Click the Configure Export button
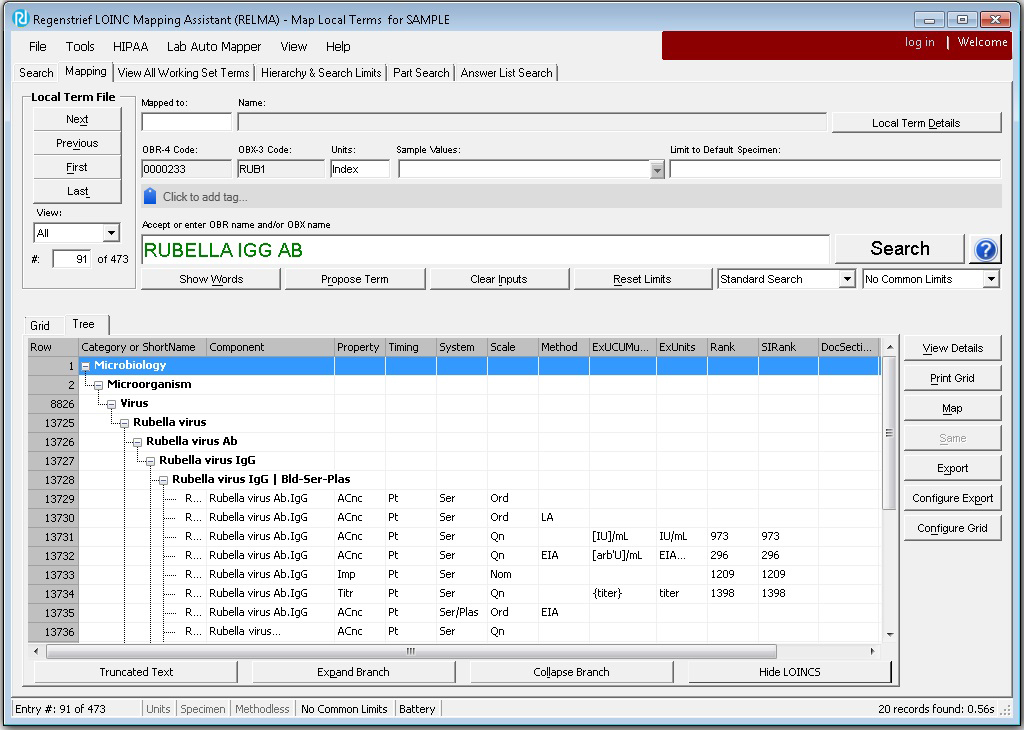The image size is (1024, 730). (x=952, y=498)
